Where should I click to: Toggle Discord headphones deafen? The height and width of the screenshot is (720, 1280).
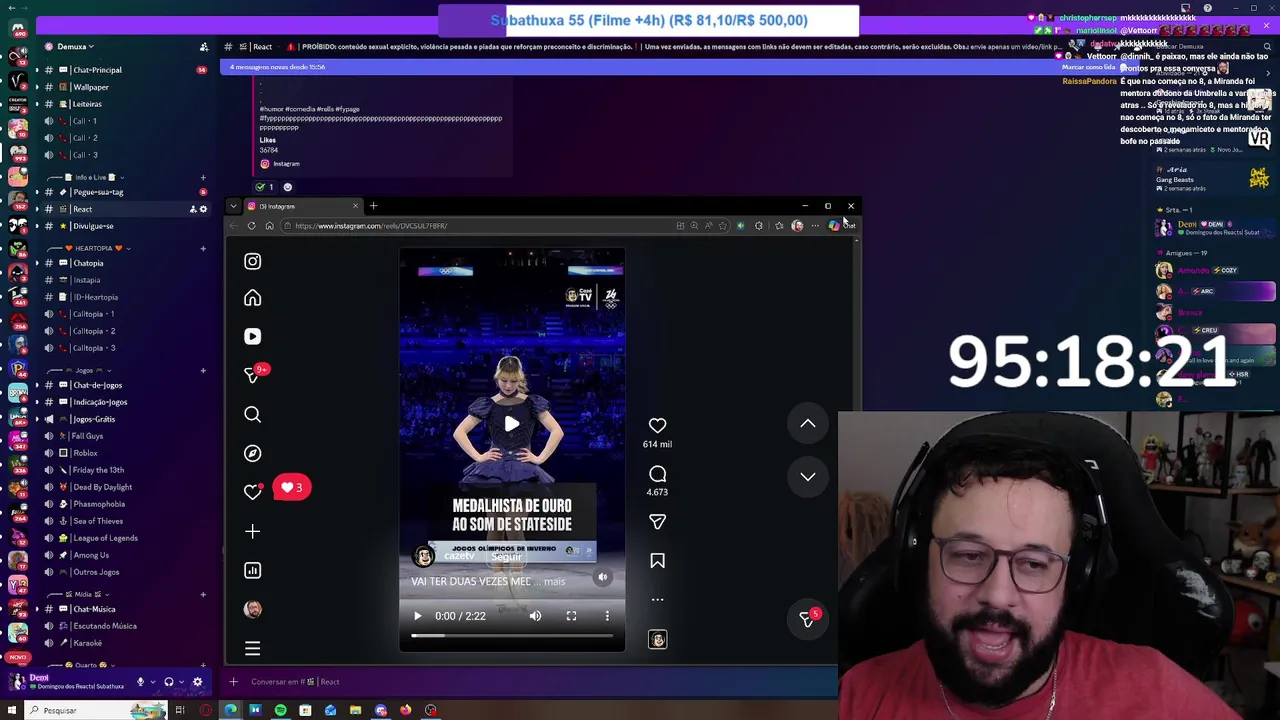tap(168, 682)
